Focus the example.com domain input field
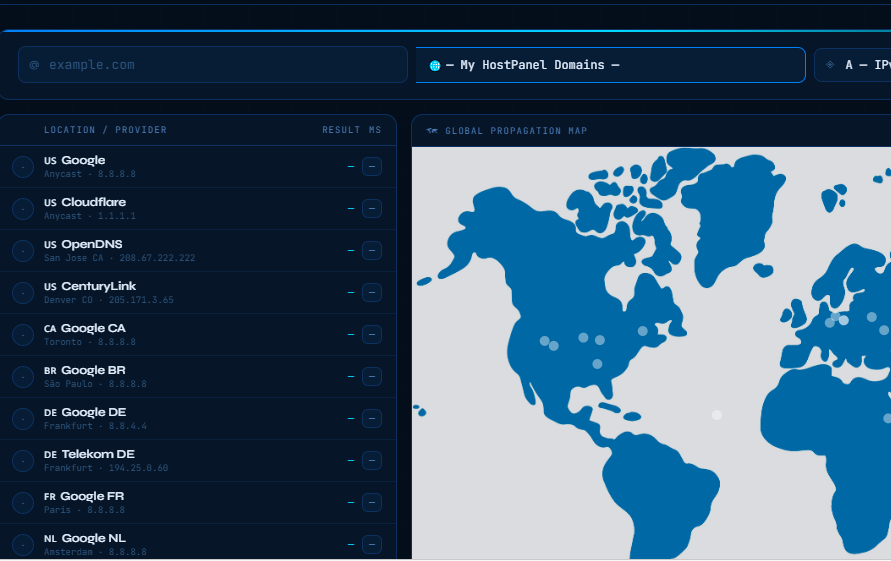Image resolution: width=891 pixels, height=561 pixels. click(213, 65)
